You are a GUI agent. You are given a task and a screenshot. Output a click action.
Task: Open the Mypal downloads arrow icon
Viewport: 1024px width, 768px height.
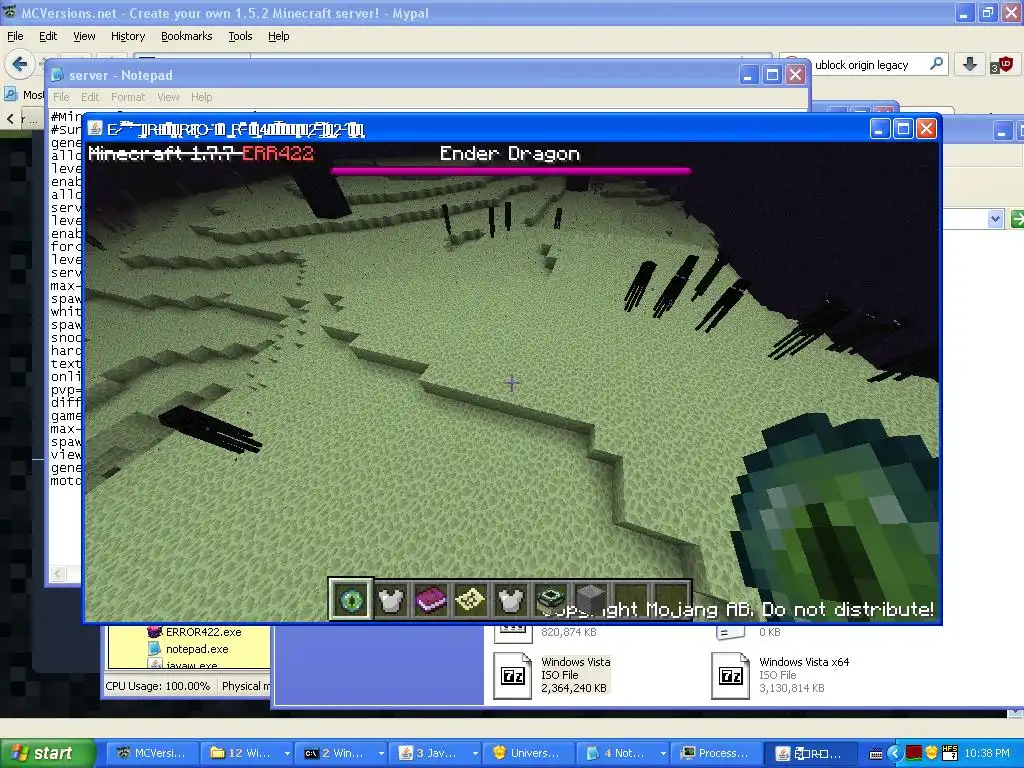(970, 64)
